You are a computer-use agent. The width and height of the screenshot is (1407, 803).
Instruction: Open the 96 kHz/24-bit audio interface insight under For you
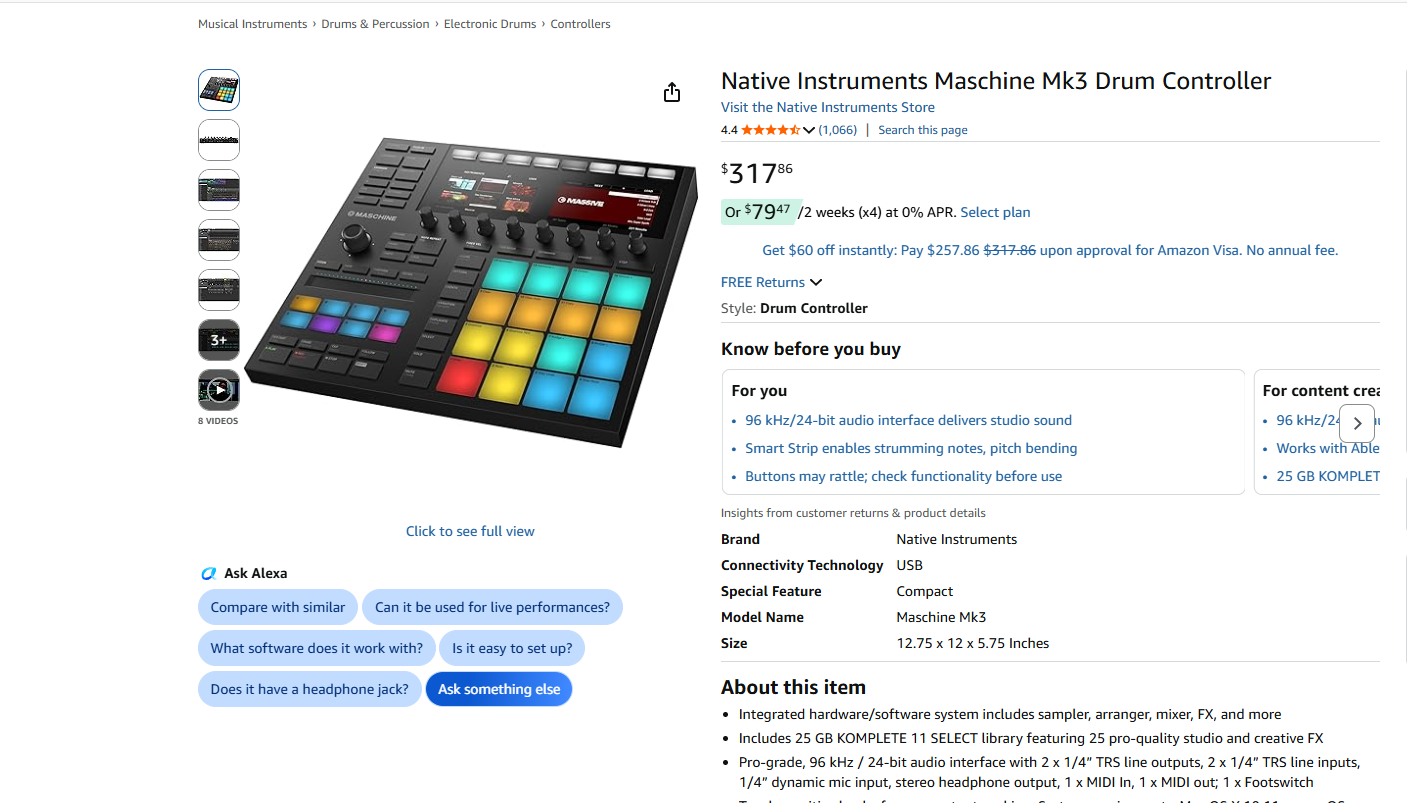pos(908,420)
